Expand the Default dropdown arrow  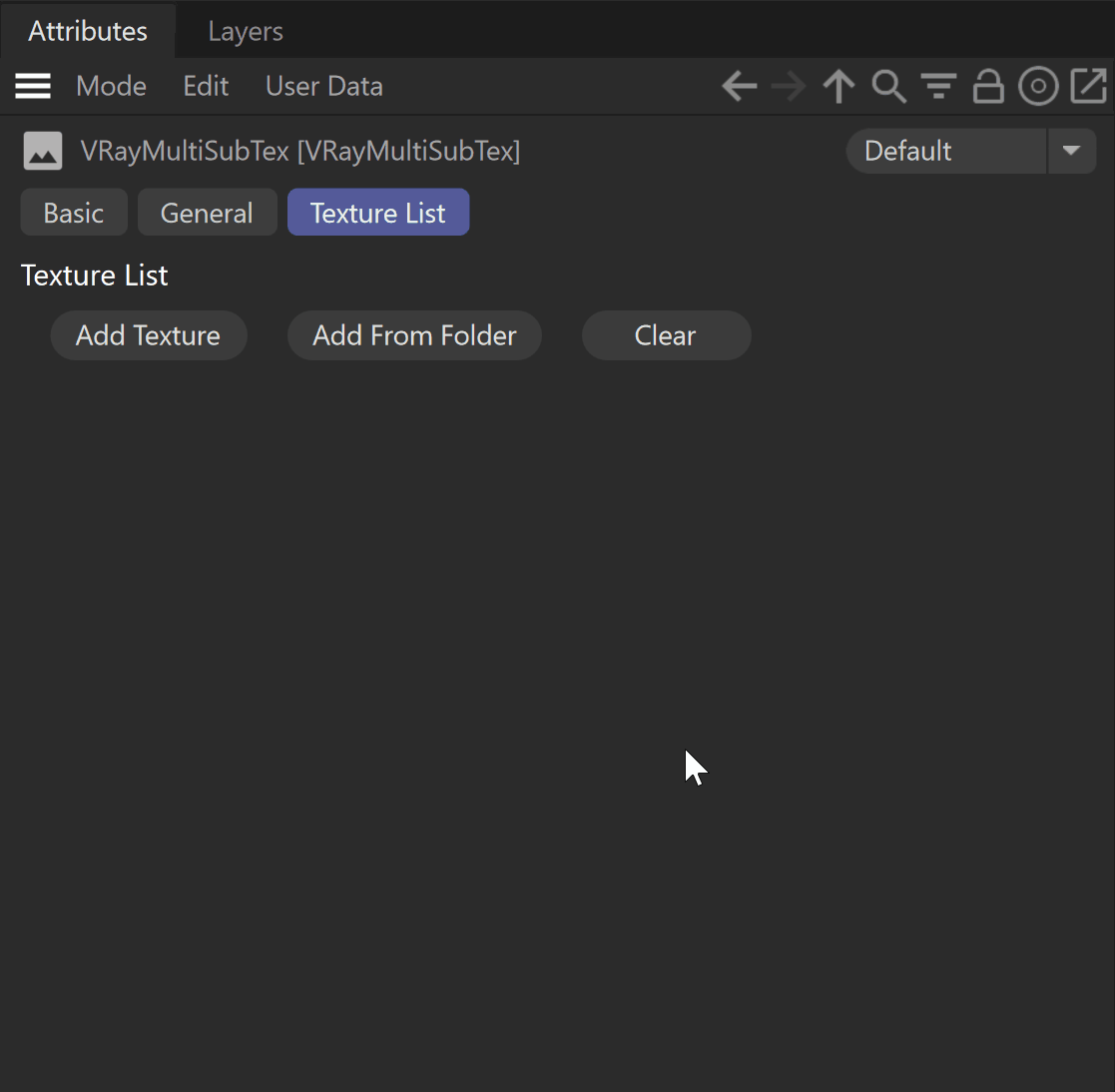pyautogui.click(x=1072, y=151)
